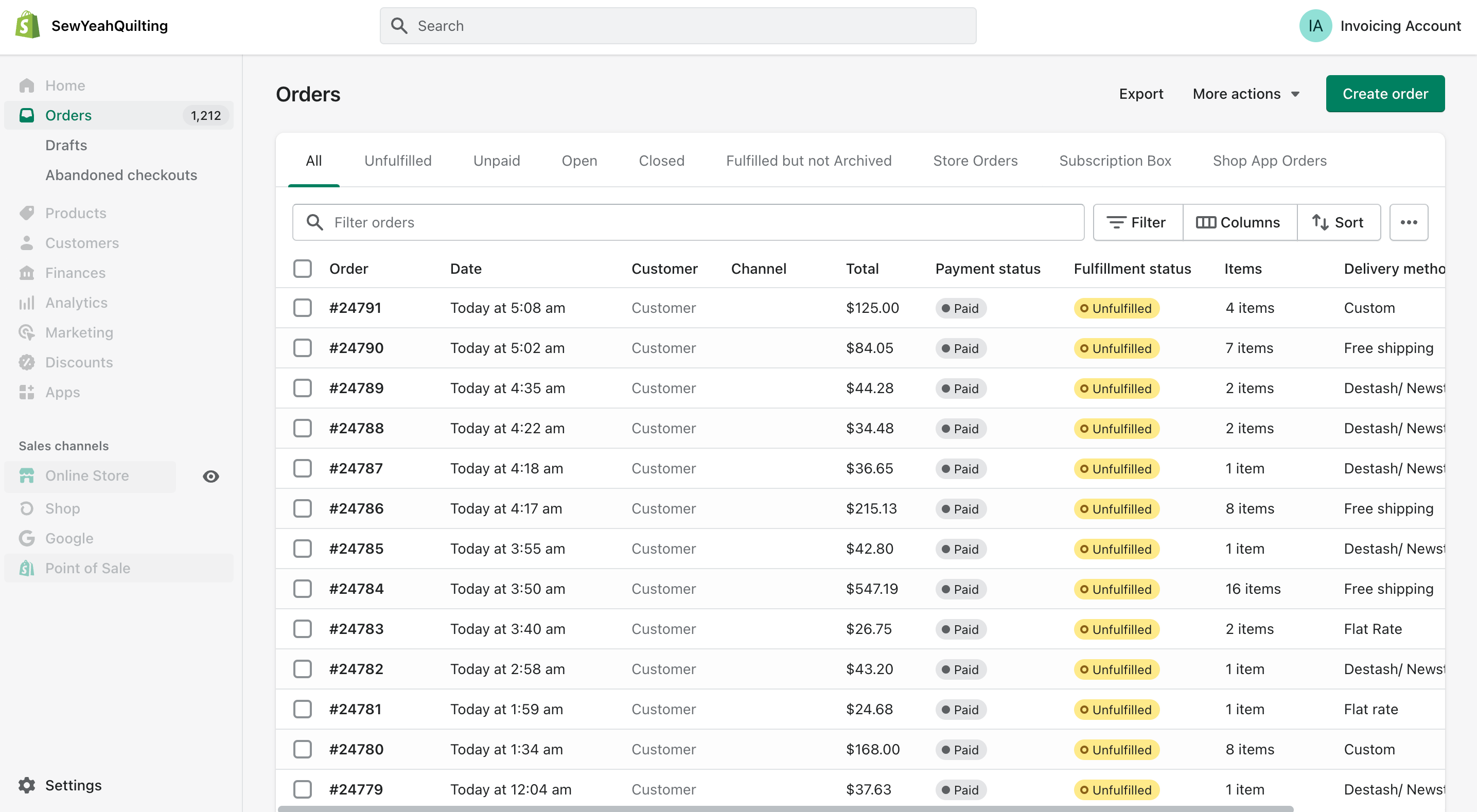Click the Shopify logo icon
Viewport: 1477px width, 812px height.
pyautogui.click(x=27, y=25)
